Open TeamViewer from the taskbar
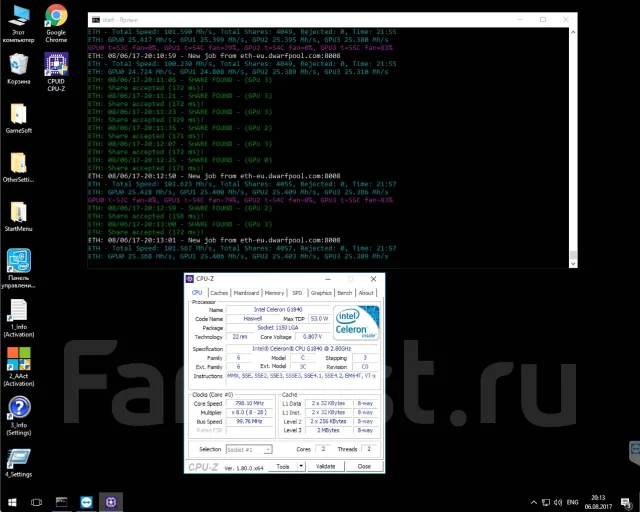Viewport: 640px width, 512px height. 86,502
